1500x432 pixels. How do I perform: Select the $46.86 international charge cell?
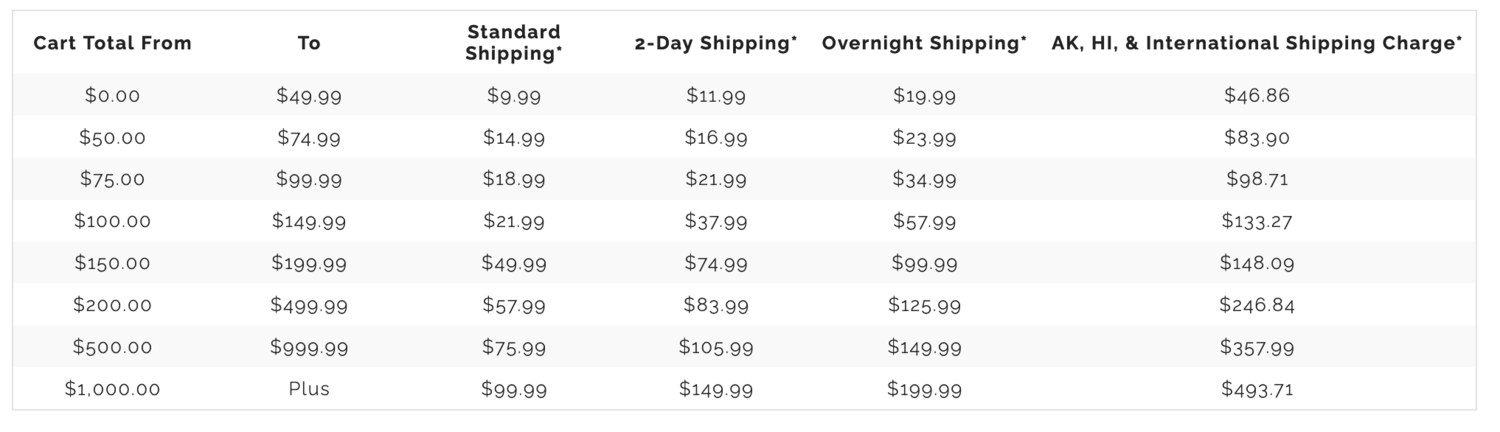[1257, 96]
